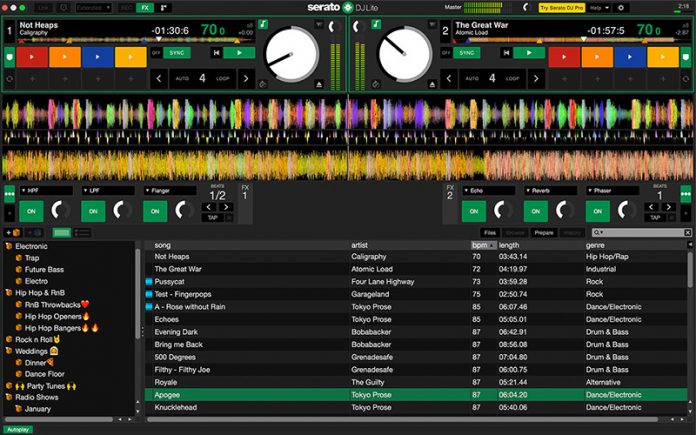Click the Try Serato DJ Pro button
The height and width of the screenshot is (435, 696).
click(563, 7)
